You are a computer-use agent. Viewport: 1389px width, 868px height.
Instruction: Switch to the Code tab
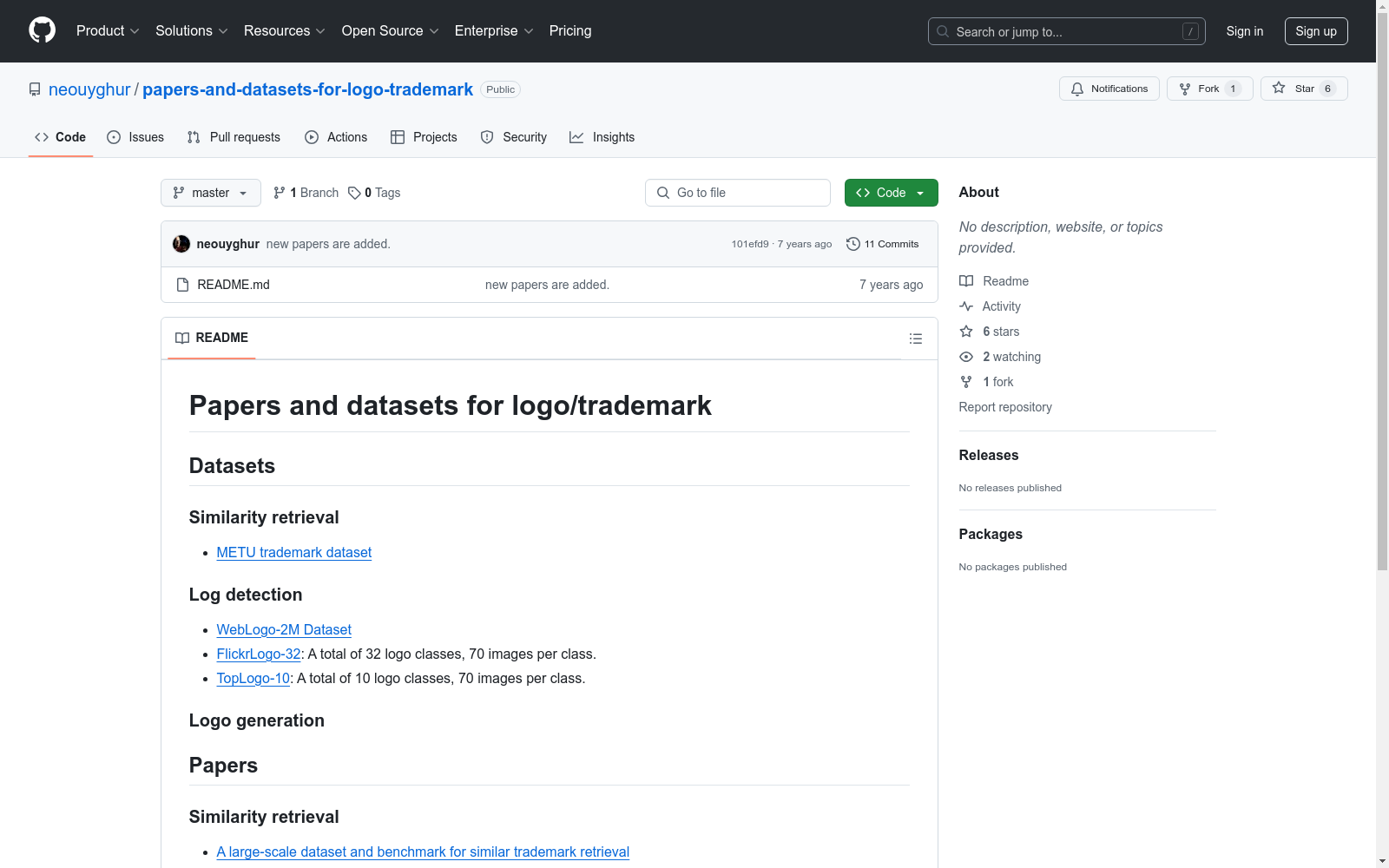pos(61,137)
